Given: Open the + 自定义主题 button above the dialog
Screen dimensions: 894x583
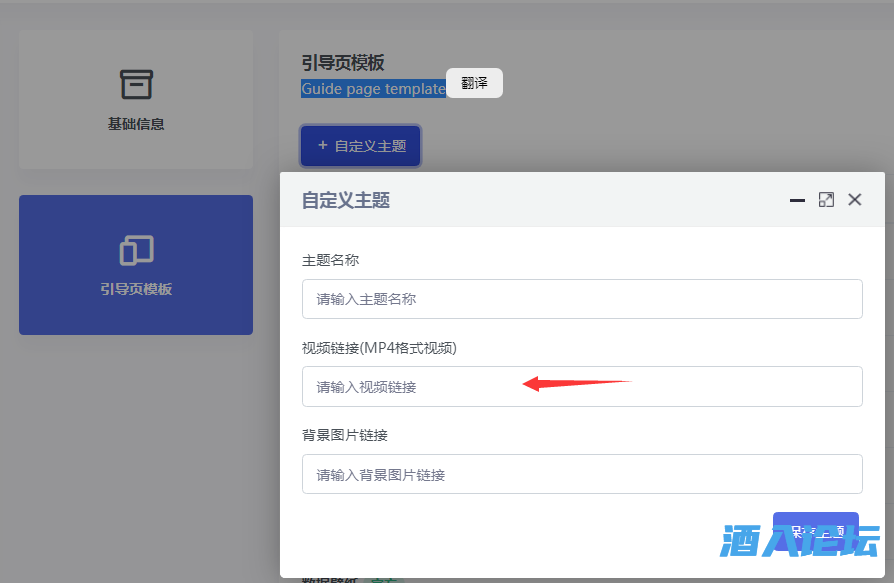Looking at the screenshot, I should (x=360, y=145).
